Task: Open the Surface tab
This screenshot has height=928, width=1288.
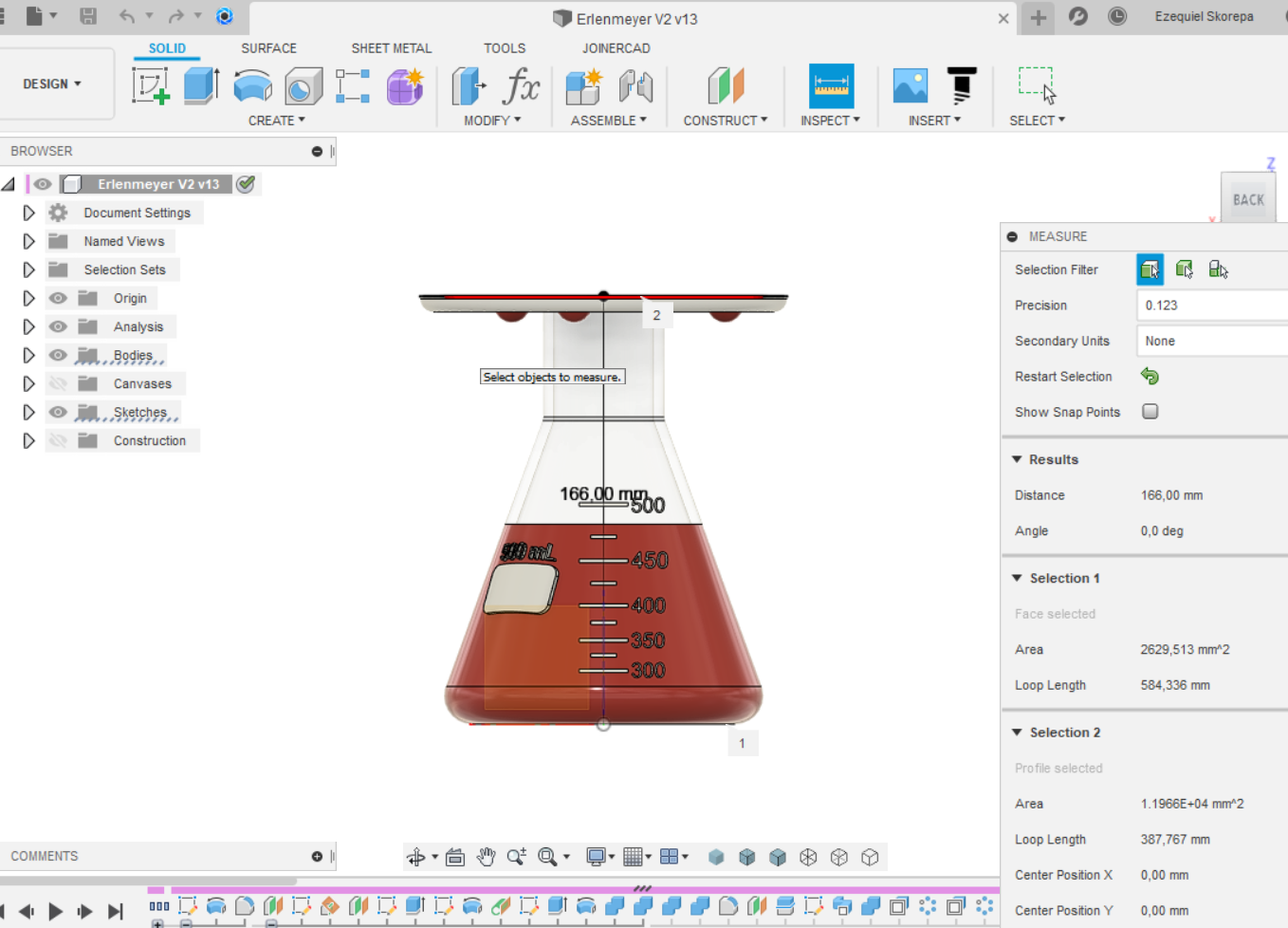Action: pyautogui.click(x=268, y=48)
